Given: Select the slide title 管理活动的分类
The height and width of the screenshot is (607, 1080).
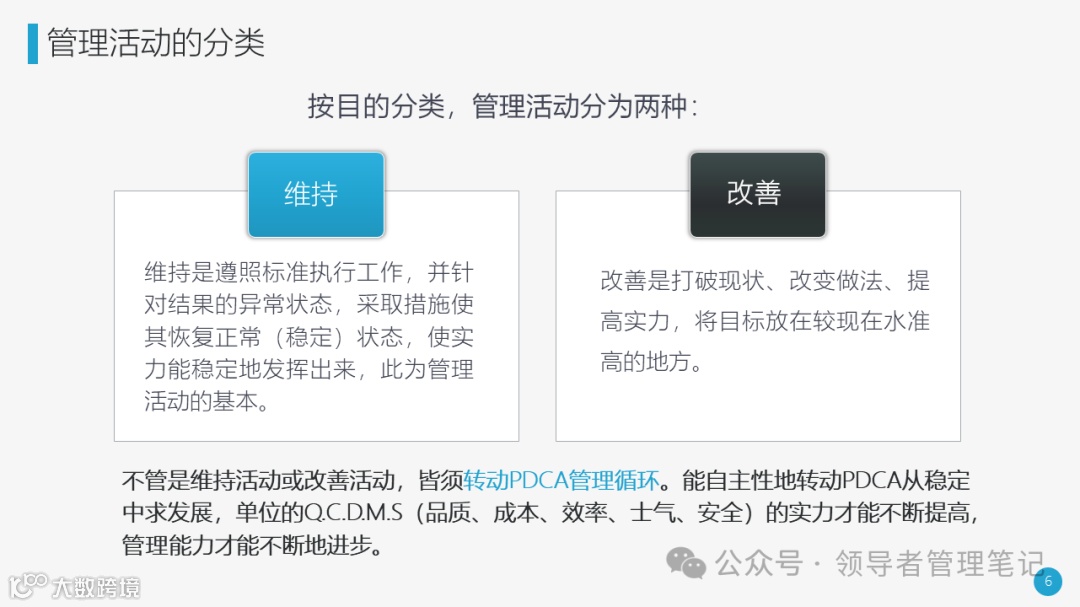Looking at the screenshot, I should [x=156, y=43].
